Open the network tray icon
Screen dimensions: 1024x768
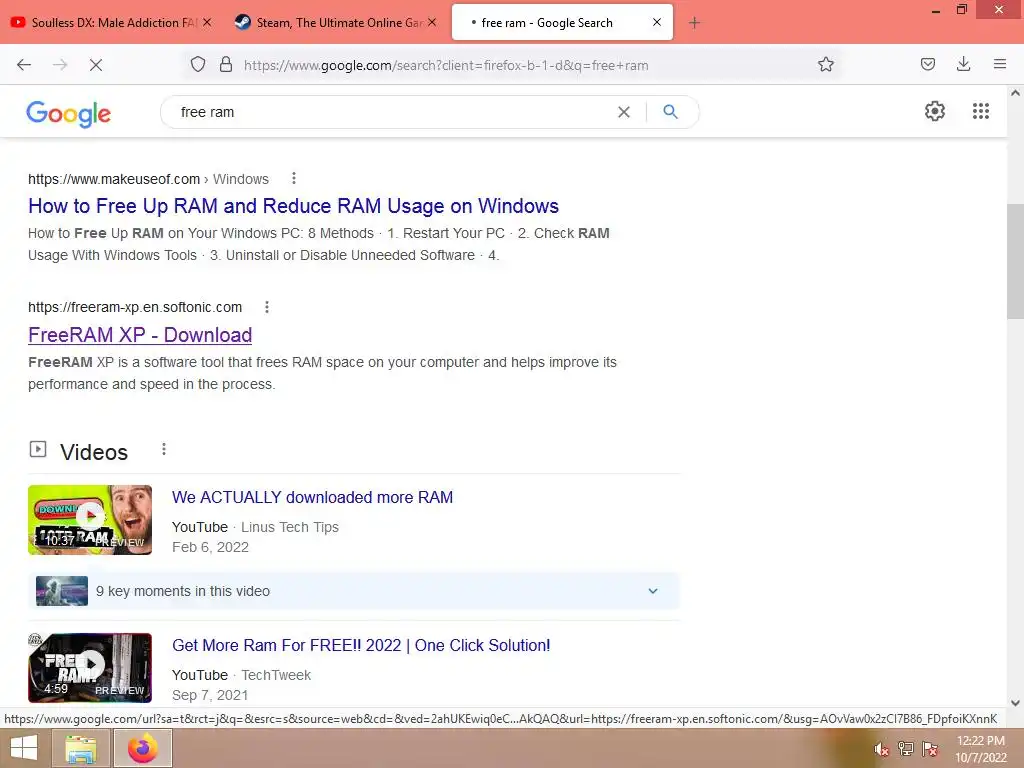906,749
